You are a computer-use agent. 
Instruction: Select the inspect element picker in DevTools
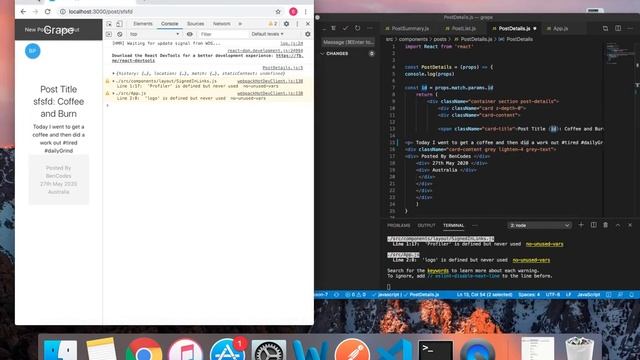coord(109,24)
